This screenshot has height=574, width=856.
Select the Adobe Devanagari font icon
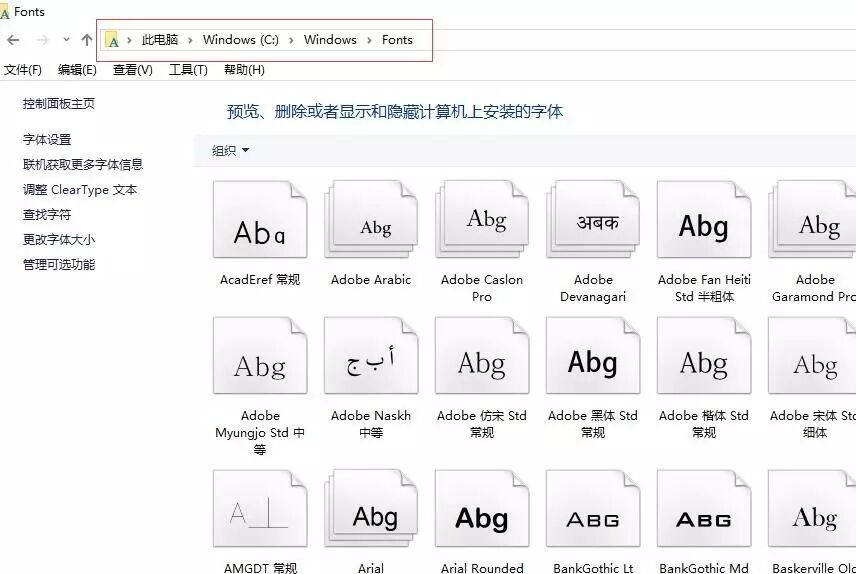(593, 220)
